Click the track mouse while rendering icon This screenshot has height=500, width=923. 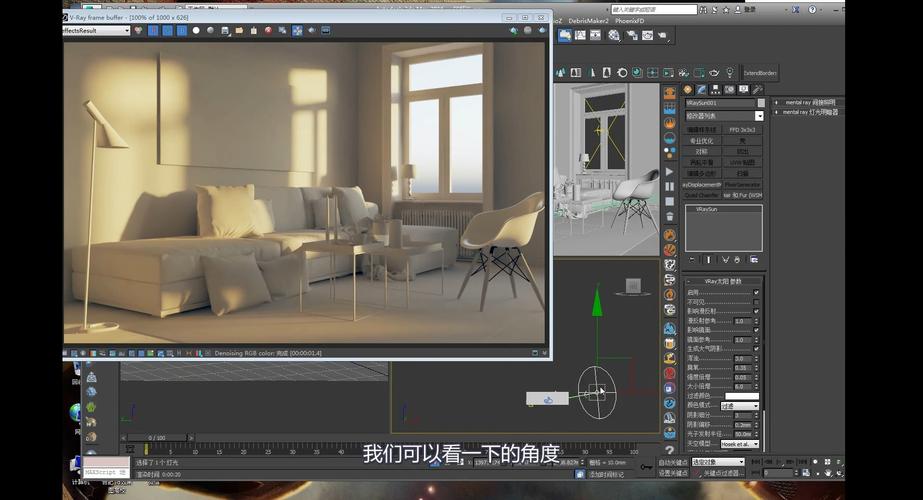tap(283, 31)
